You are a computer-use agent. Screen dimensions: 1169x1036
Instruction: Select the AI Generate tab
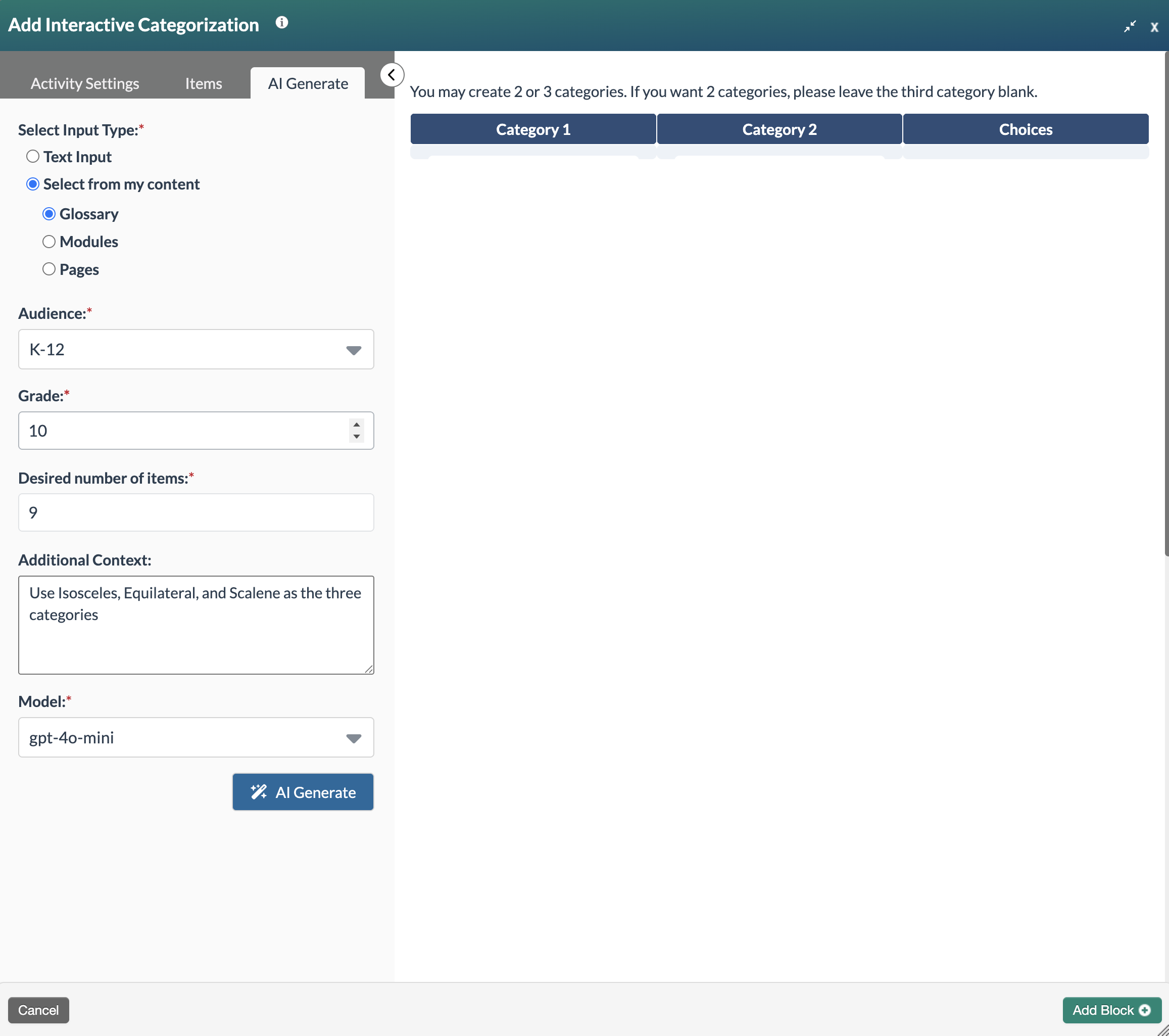[x=308, y=83]
